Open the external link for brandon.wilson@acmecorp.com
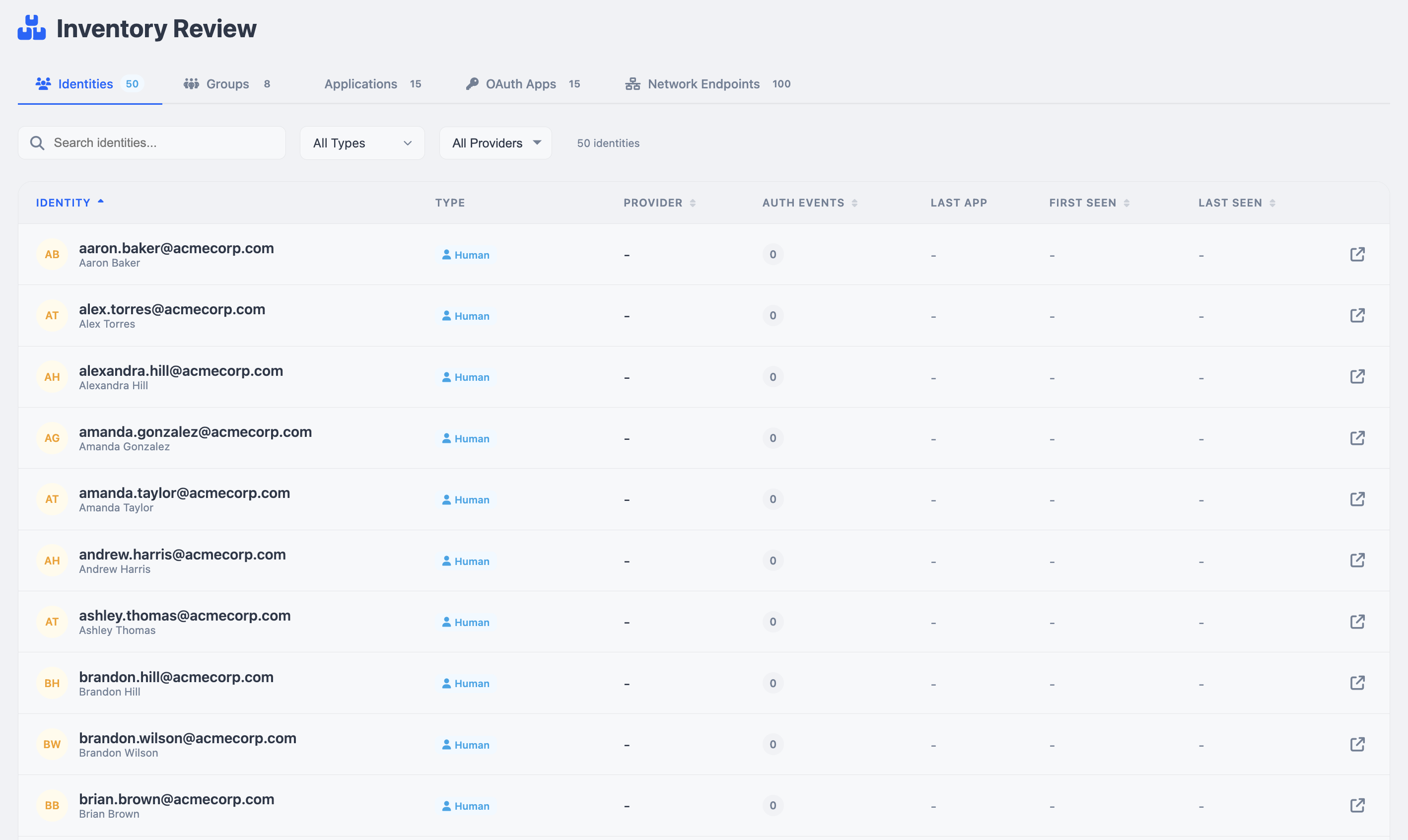Viewport: 1408px width, 840px height. [1358, 744]
